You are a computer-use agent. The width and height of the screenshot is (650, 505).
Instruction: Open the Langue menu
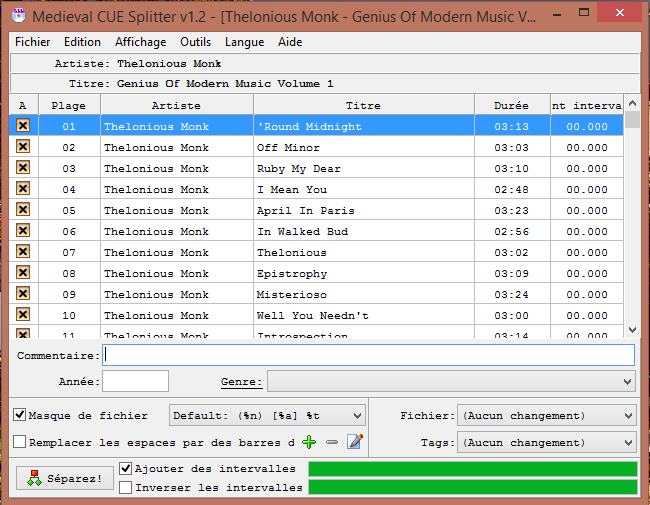(244, 42)
